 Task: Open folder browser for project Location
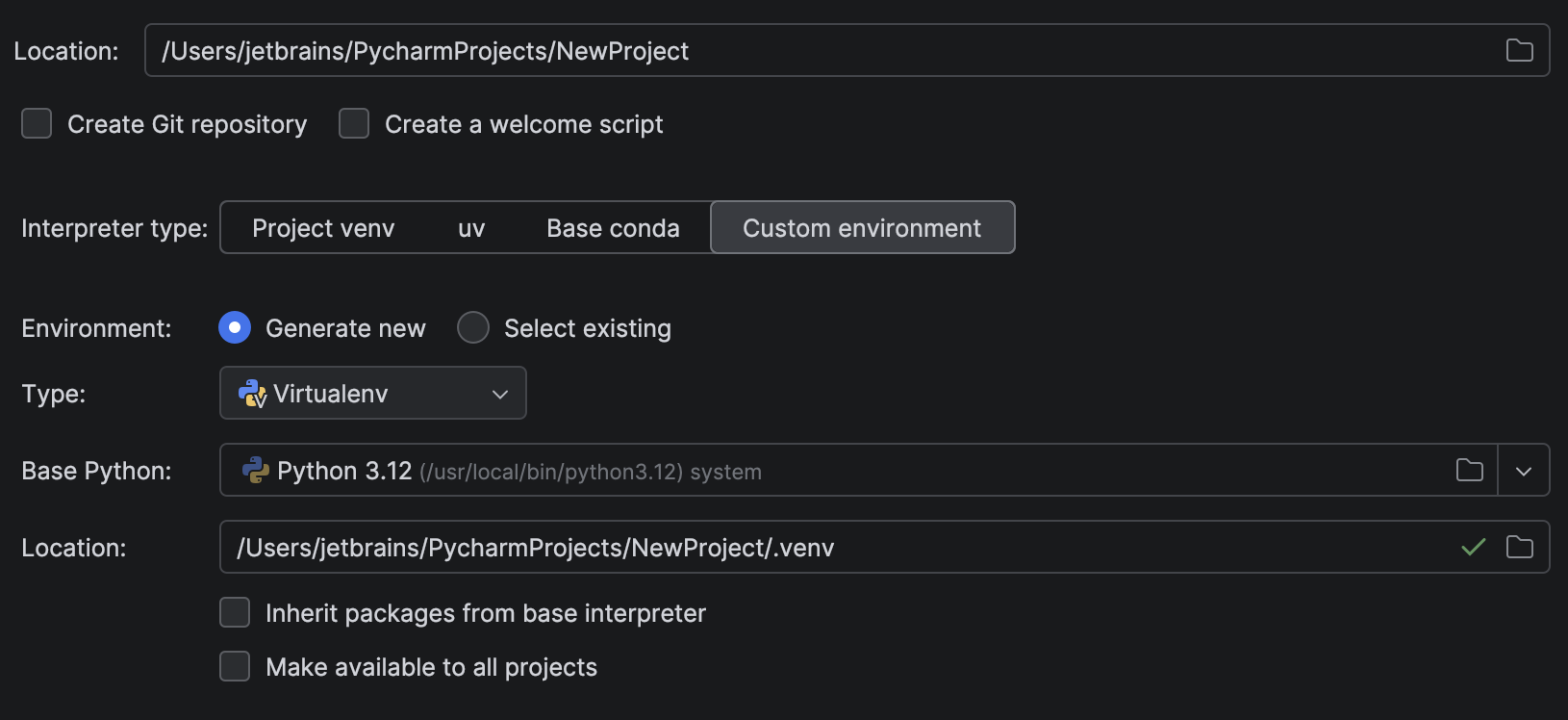pos(1519,50)
